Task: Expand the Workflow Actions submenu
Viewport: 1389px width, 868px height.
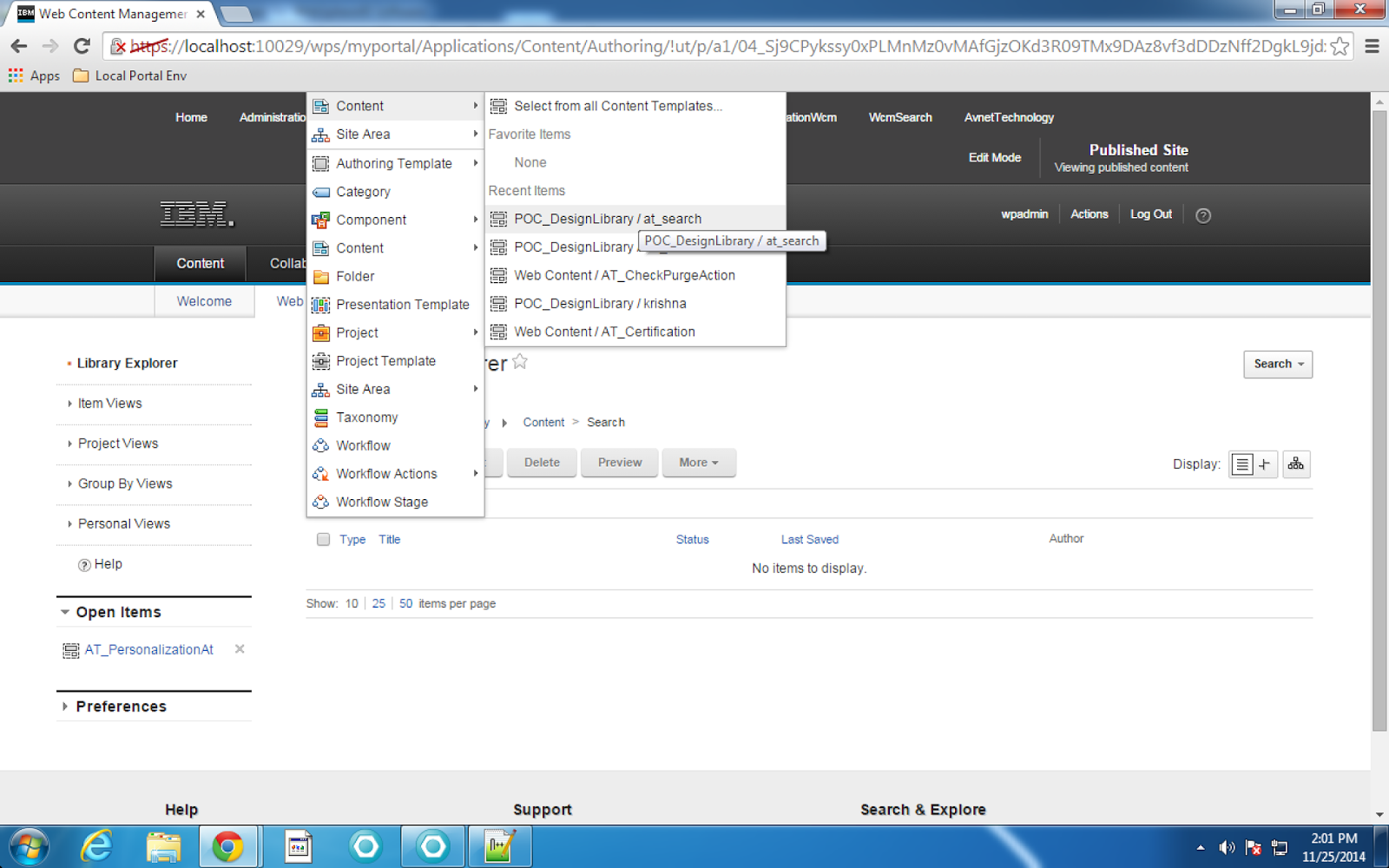Action: pyautogui.click(x=476, y=474)
